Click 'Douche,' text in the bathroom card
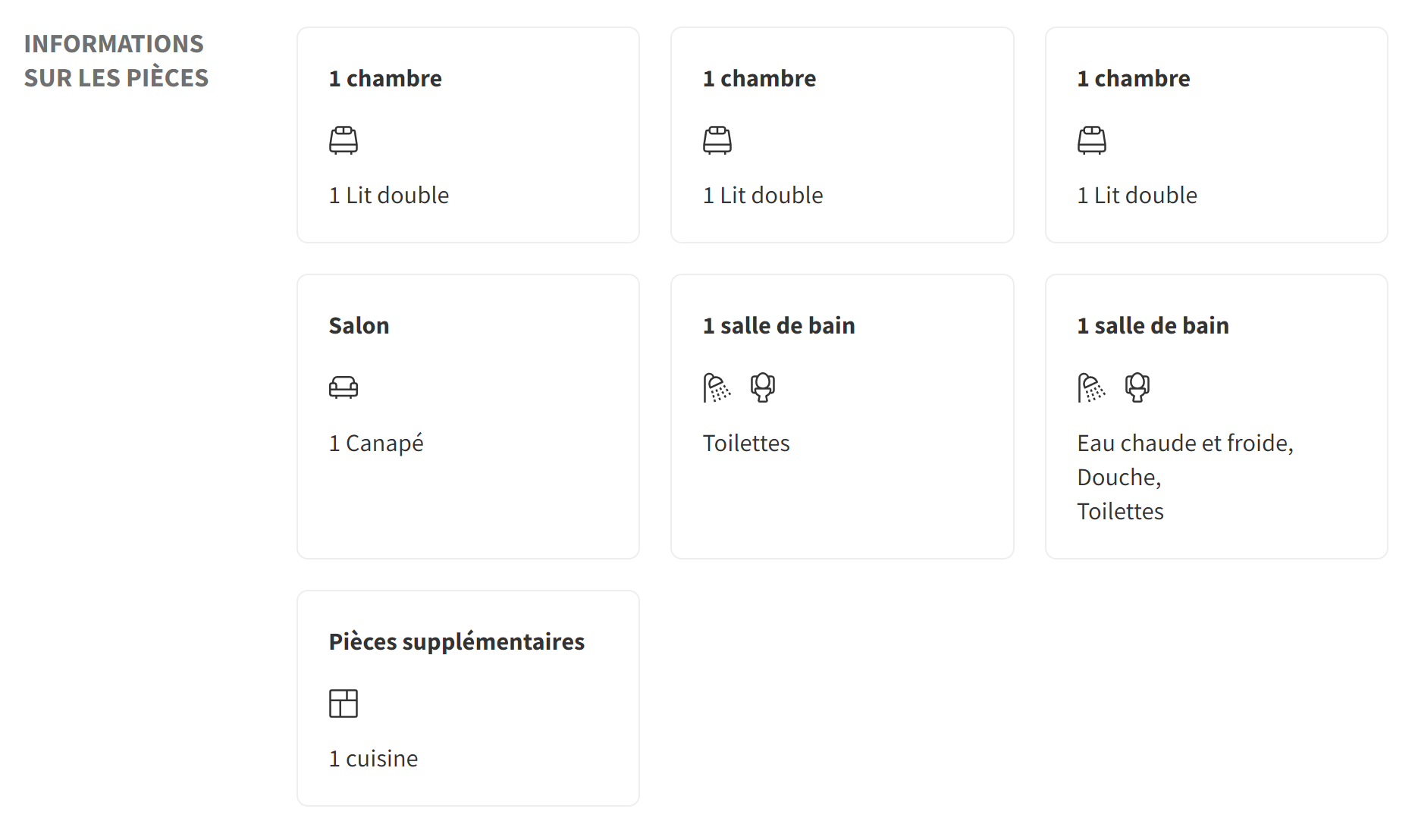The height and width of the screenshot is (840, 1415). point(1119,477)
